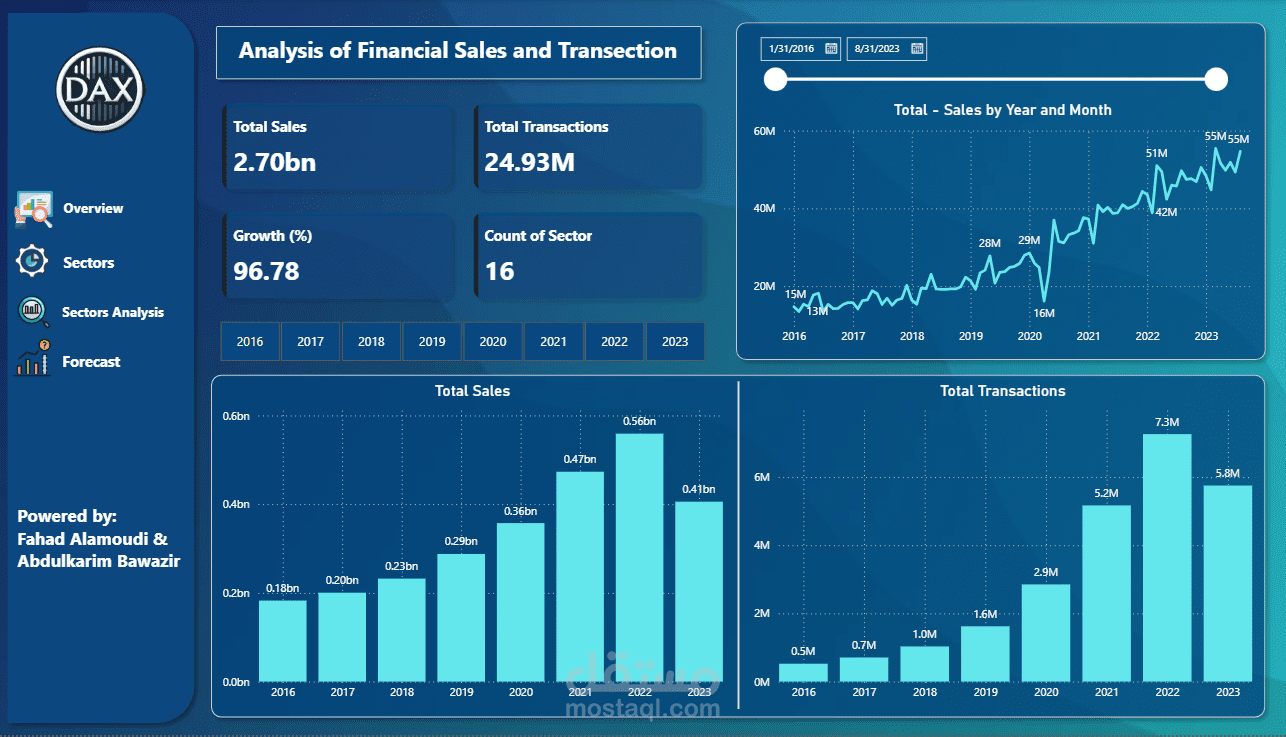Click the 2022 Total Sales bar
The image size is (1286, 737).
[639, 558]
